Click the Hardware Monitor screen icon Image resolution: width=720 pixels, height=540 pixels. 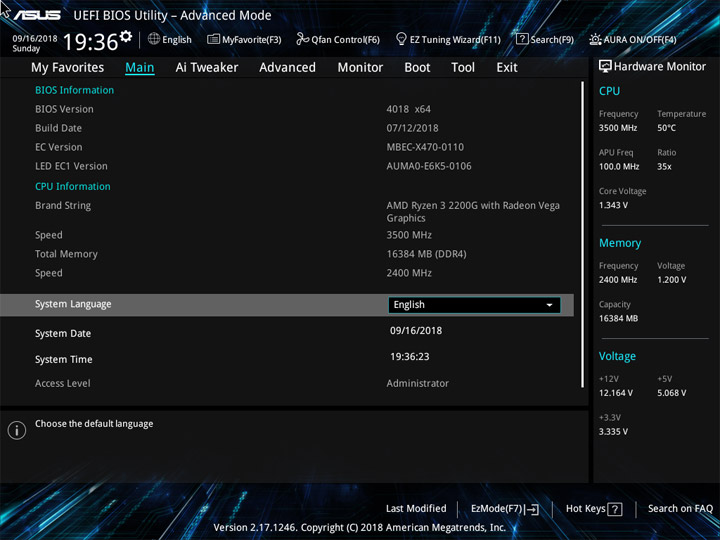click(x=605, y=66)
